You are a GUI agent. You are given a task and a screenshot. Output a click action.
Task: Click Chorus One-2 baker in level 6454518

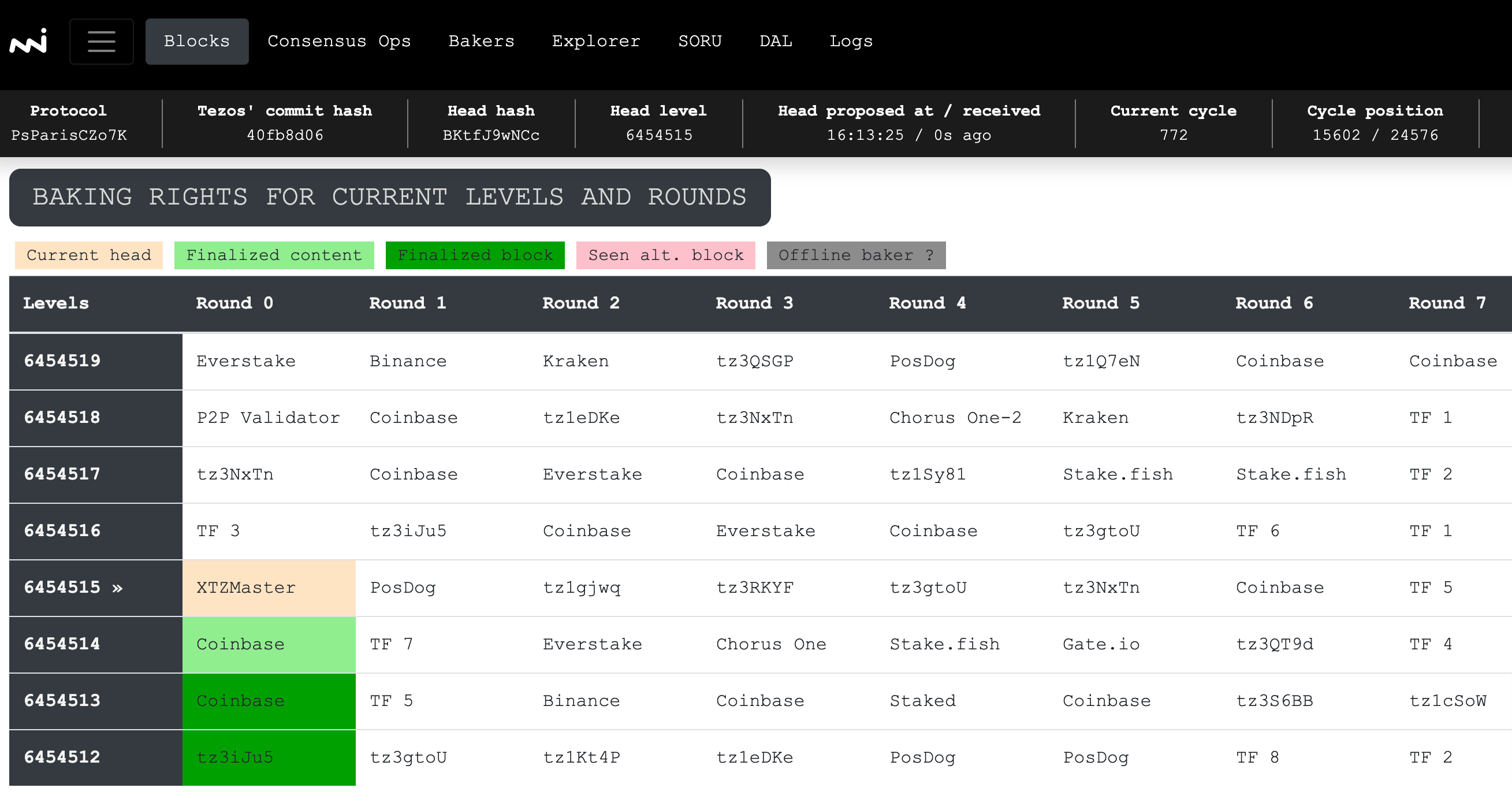click(x=955, y=417)
